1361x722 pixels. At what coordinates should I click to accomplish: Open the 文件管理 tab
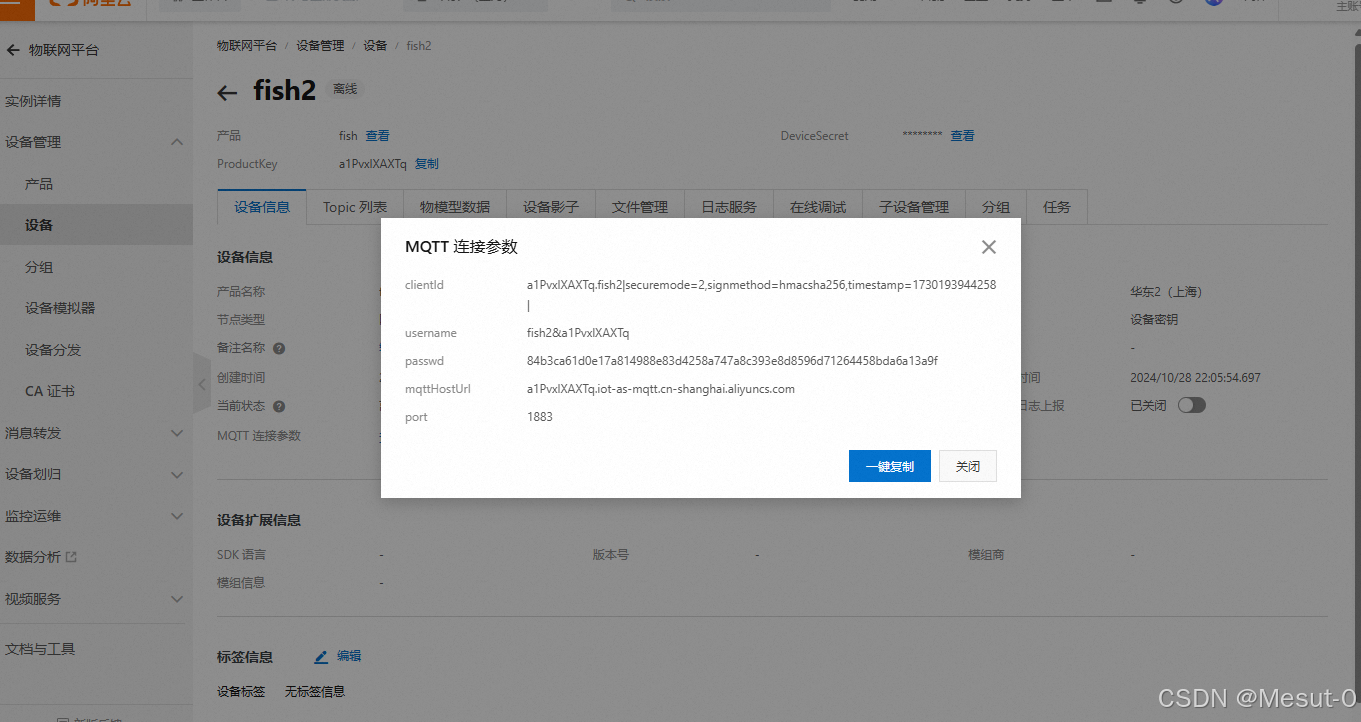[x=640, y=207]
